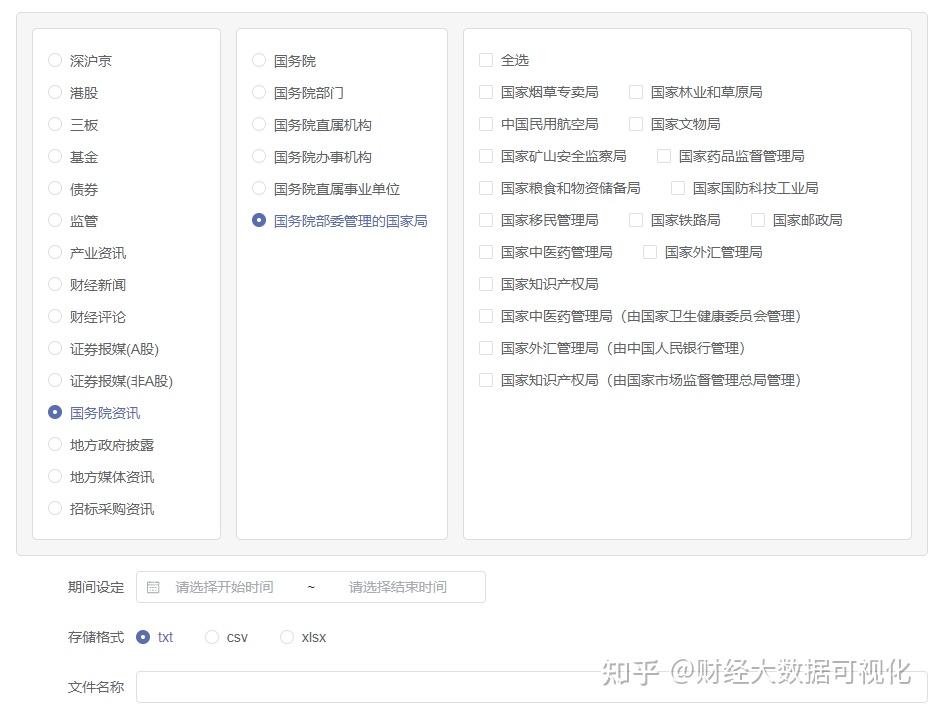Screen dimensions: 935x710
Task: Select txt storage format
Action: 143,637
